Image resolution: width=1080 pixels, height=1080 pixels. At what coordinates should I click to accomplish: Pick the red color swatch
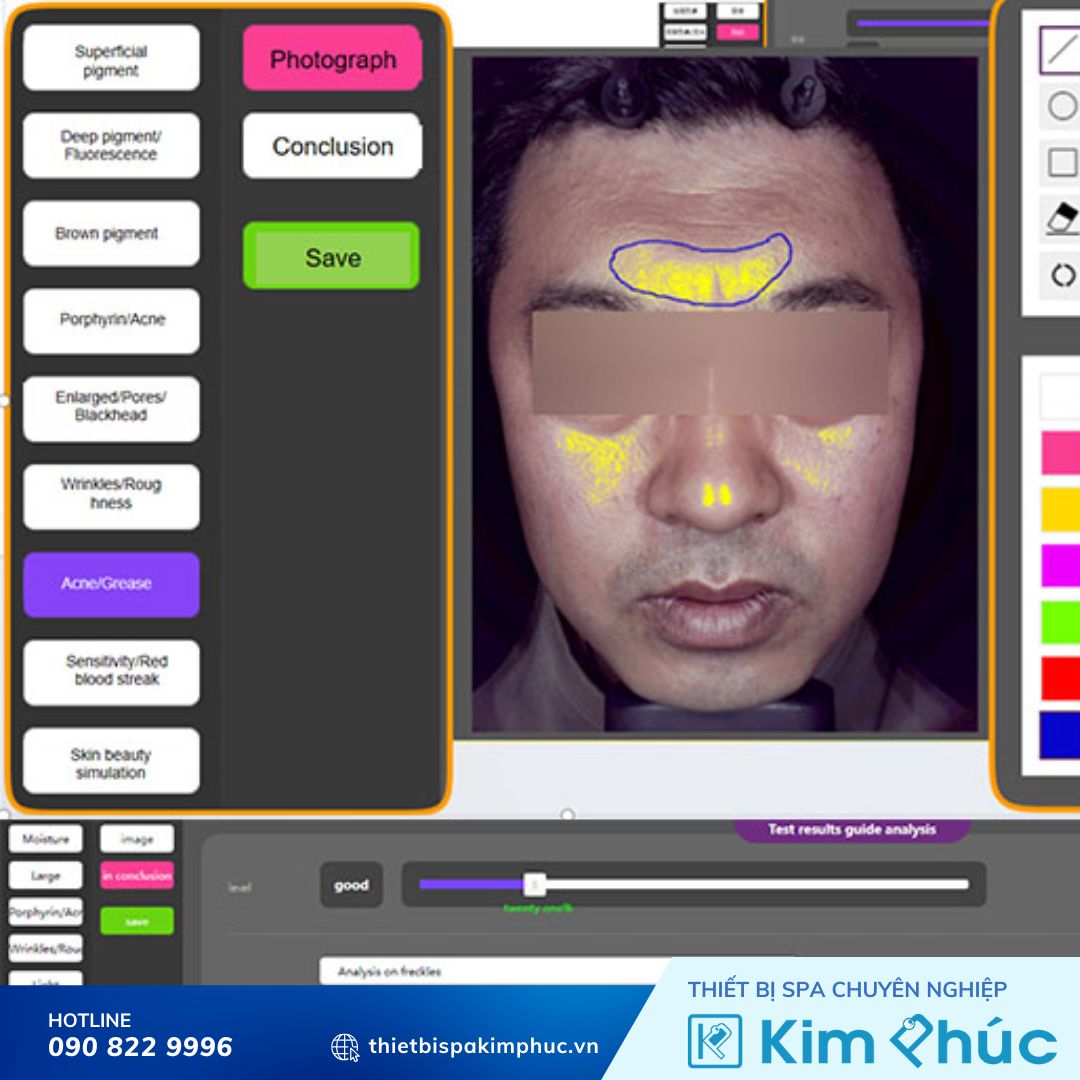[x=1060, y=678]
